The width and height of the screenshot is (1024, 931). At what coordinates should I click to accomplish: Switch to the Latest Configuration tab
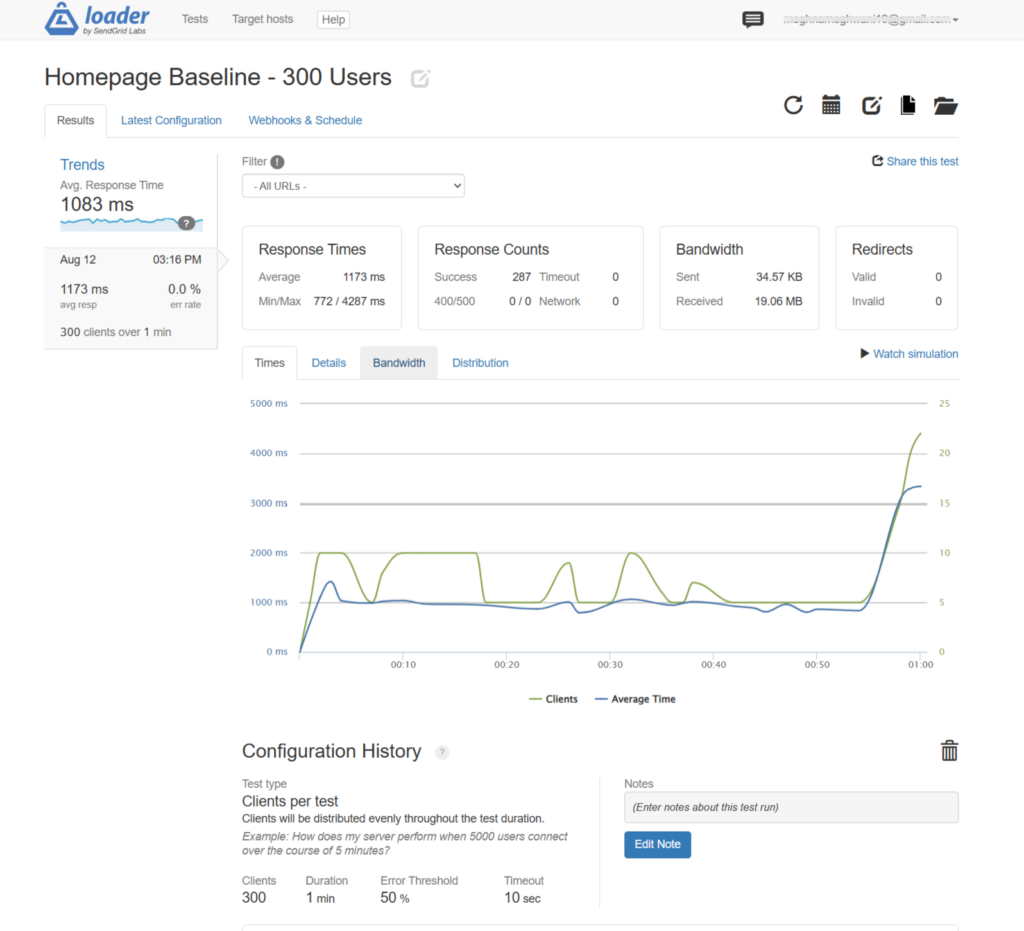(171, 121)
